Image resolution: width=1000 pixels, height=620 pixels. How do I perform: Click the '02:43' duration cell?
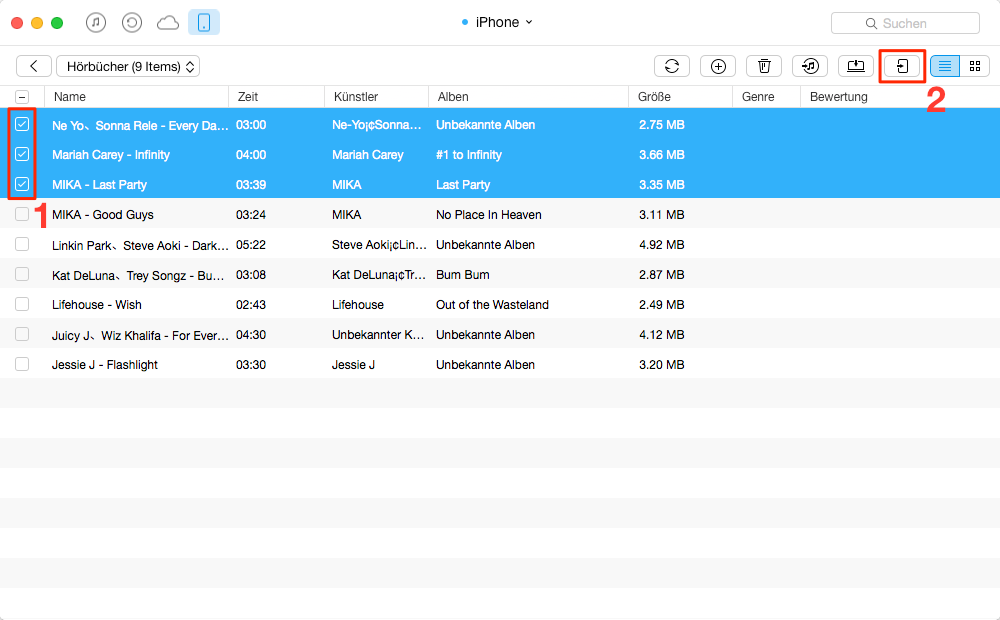[251, 305]
